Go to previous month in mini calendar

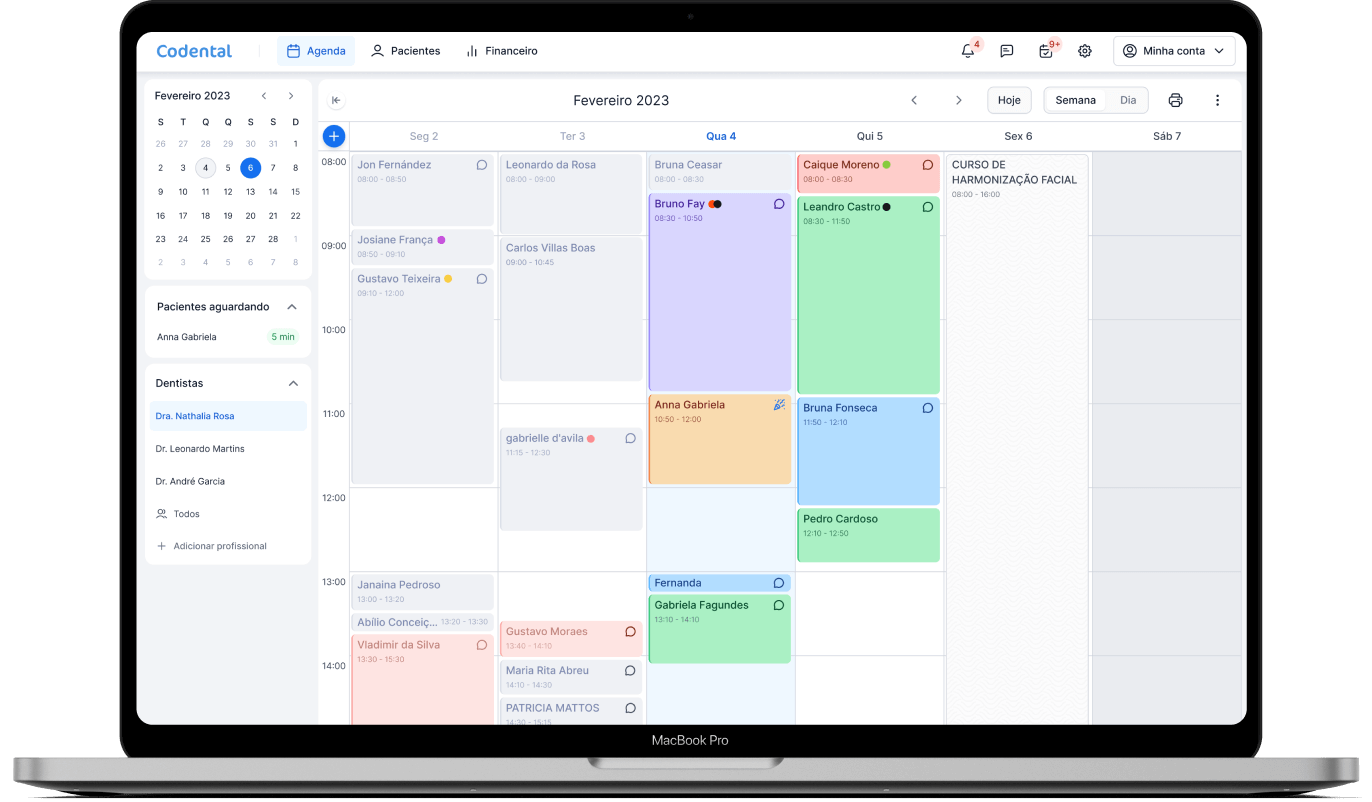point(264,96)
